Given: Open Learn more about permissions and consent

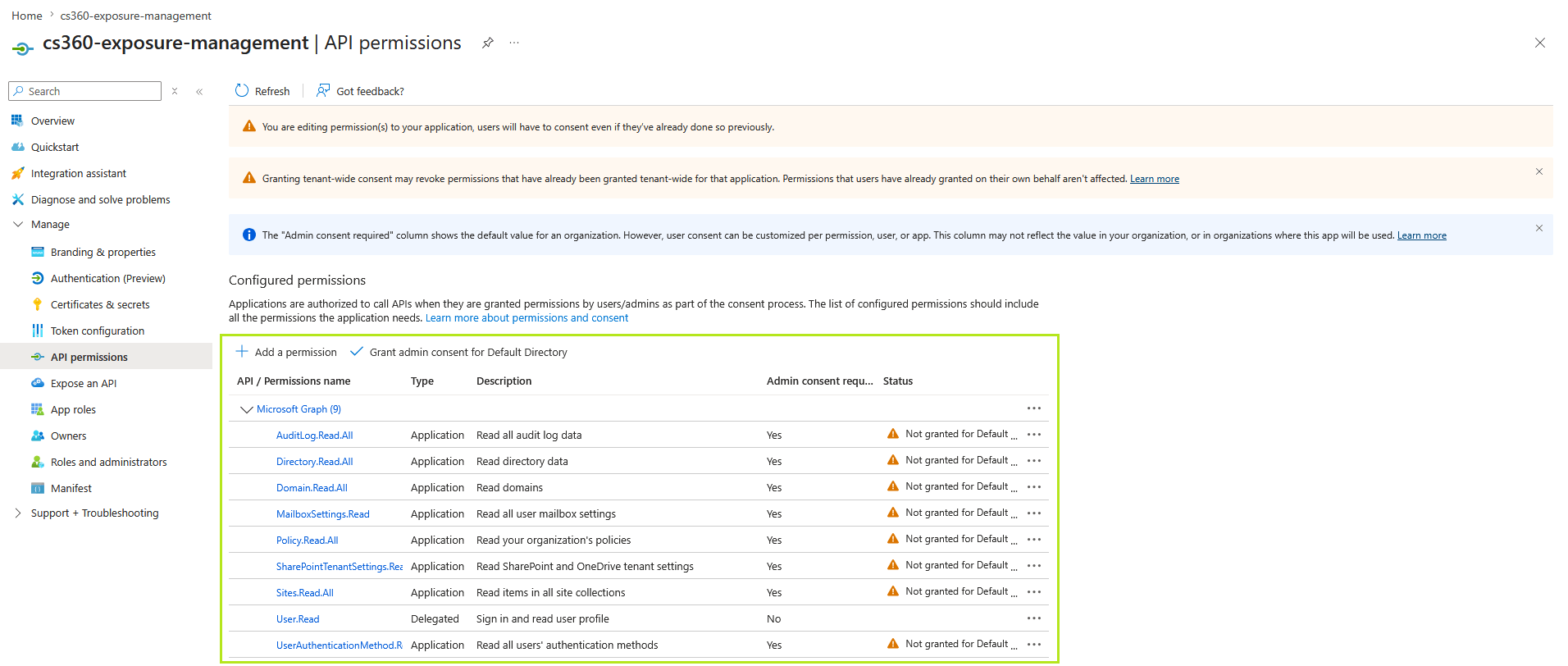Looking at the screenshot, I should (x=526, y=318).
